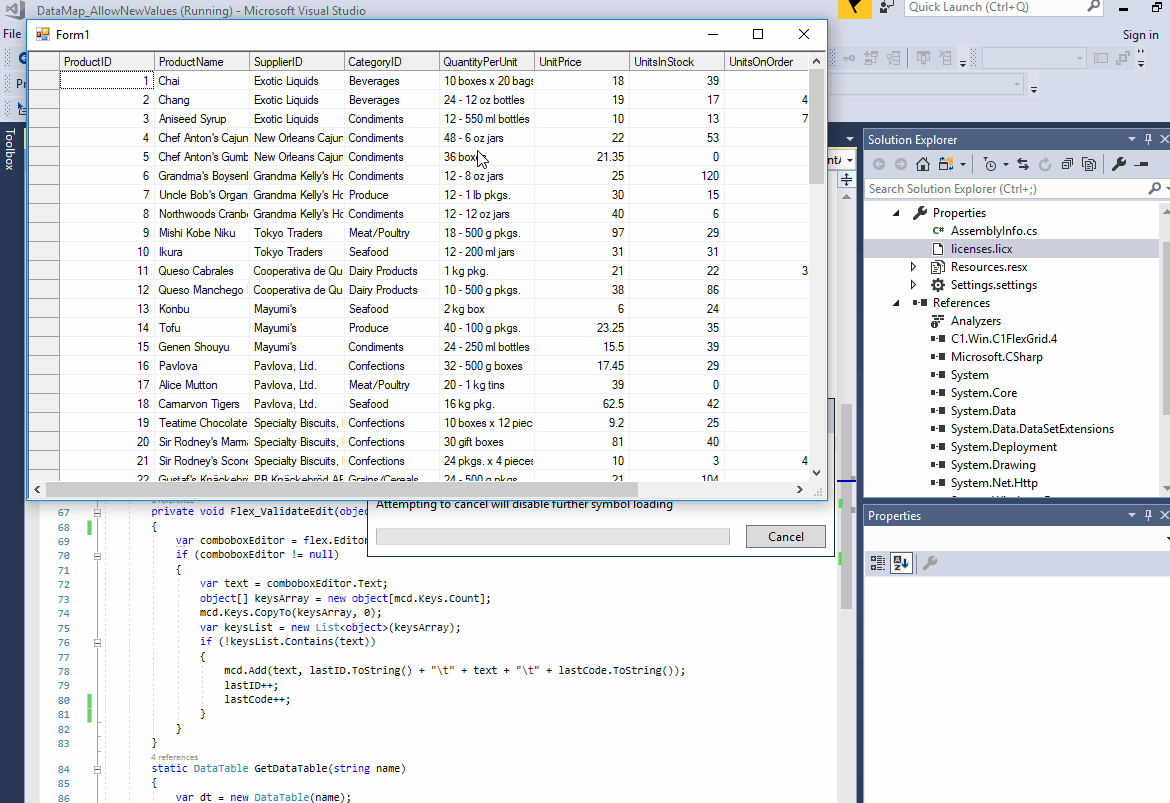The height and width of the screenshot is (803, 1170).
Task: Sort grid by UnitsInStock column header
Action: click(x=677, y=61)
